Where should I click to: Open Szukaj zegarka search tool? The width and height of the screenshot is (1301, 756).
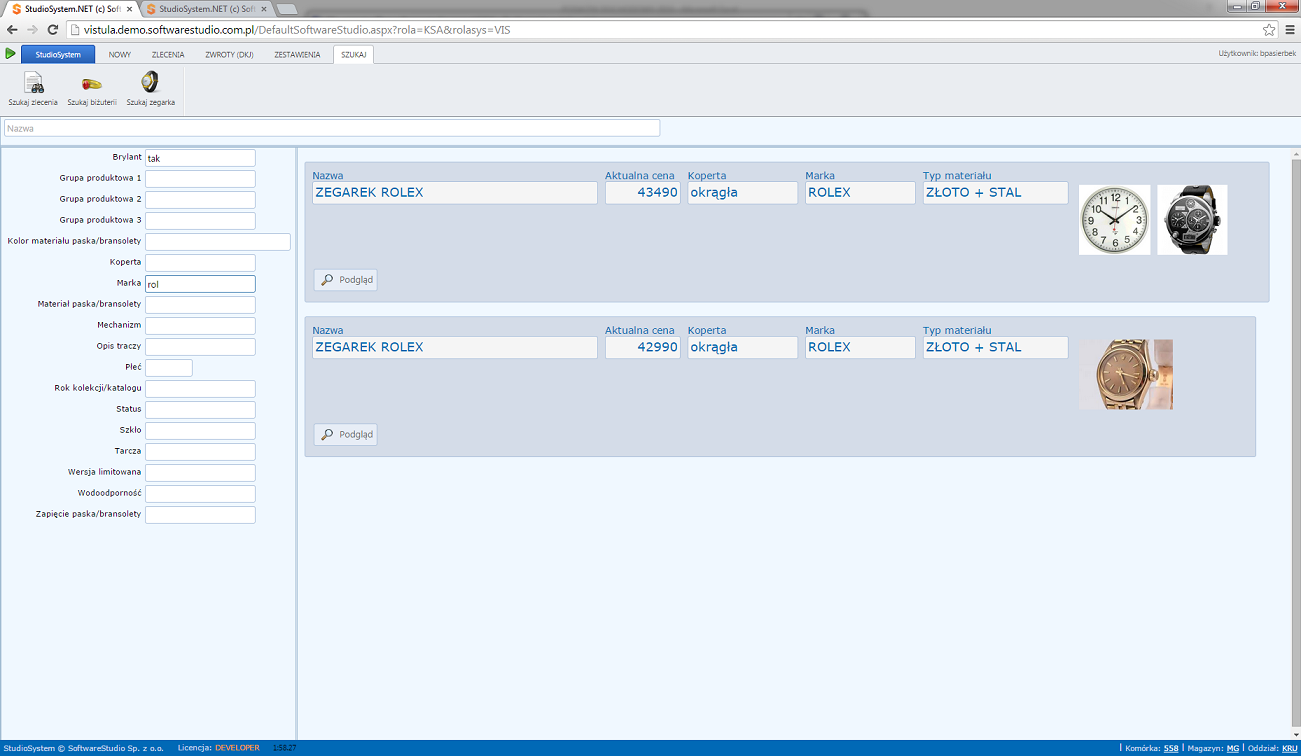tap(150, 88)
